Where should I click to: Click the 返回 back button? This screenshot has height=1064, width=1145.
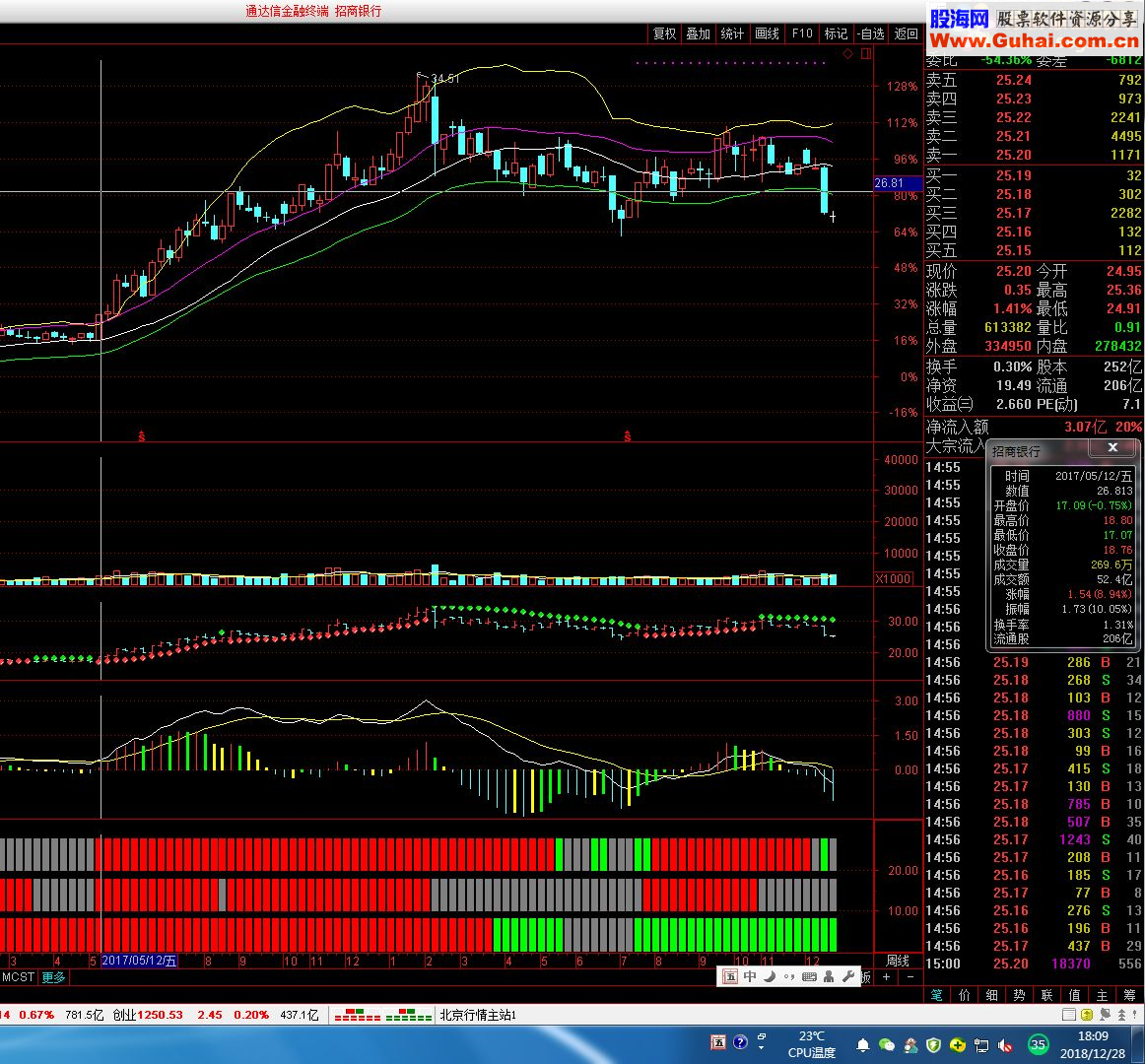[x=907, y=33]
